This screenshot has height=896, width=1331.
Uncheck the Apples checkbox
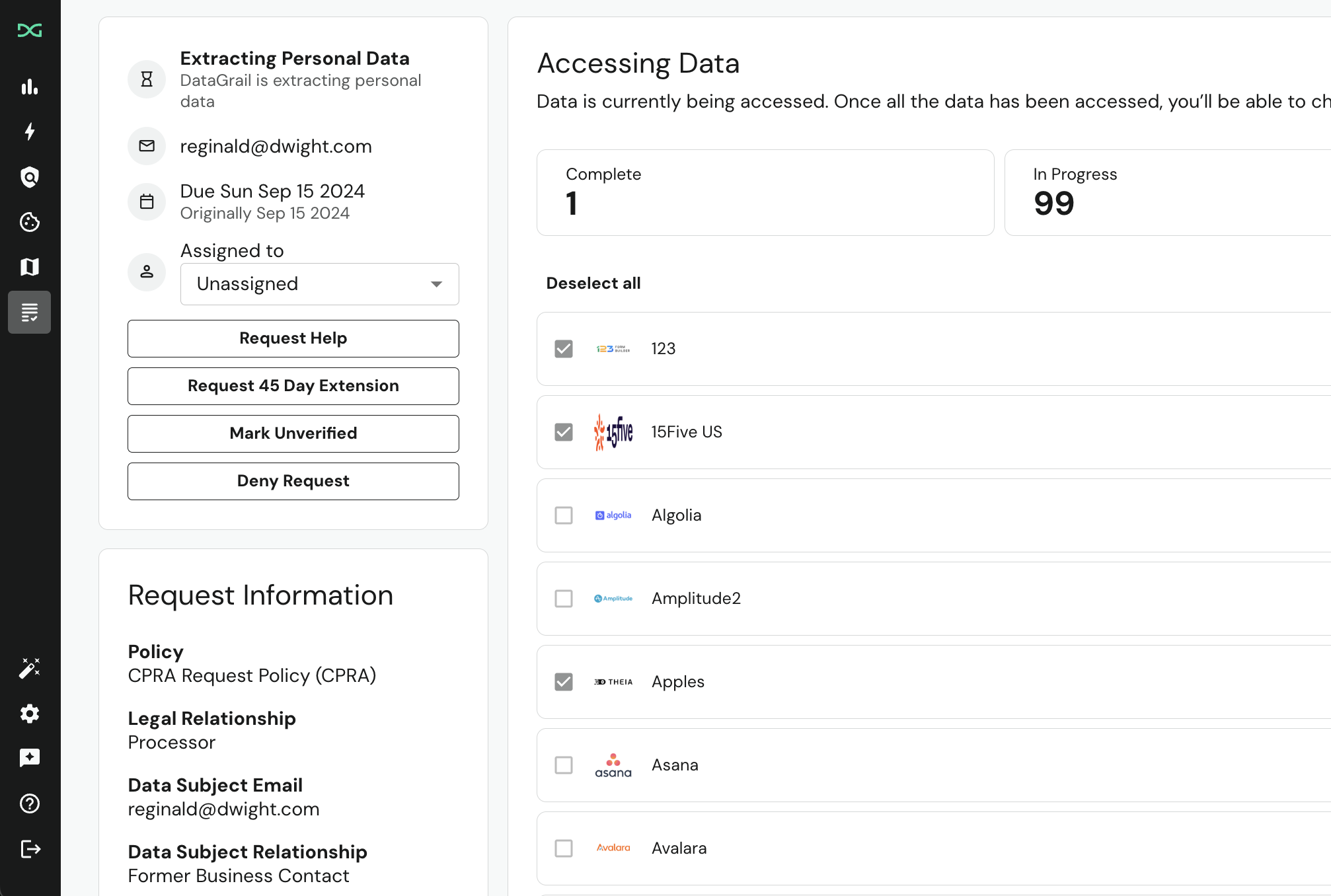[564, 682]
